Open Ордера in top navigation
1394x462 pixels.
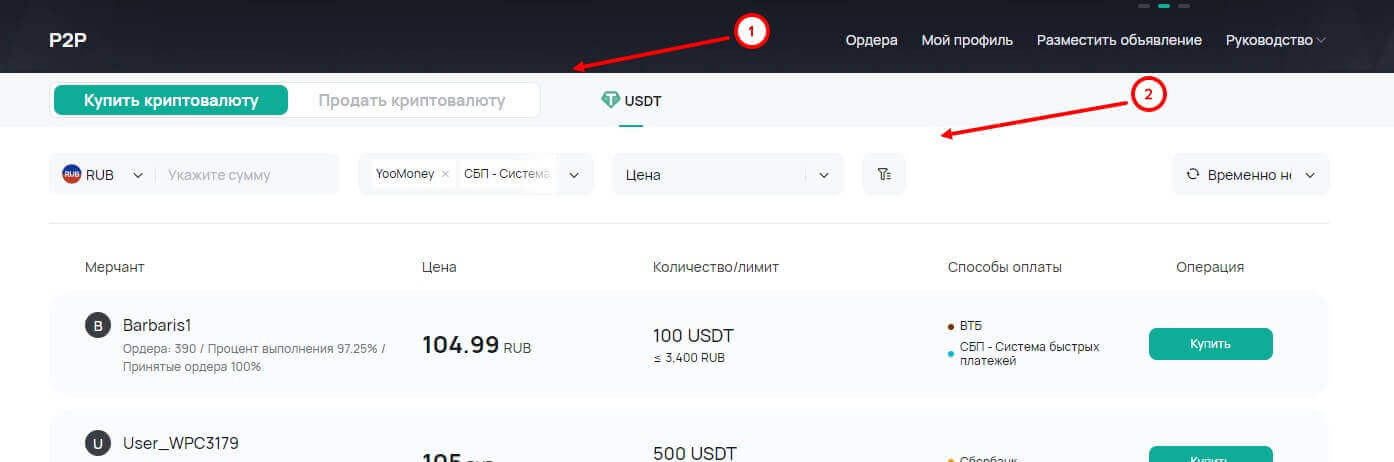[x=871, y=40]
